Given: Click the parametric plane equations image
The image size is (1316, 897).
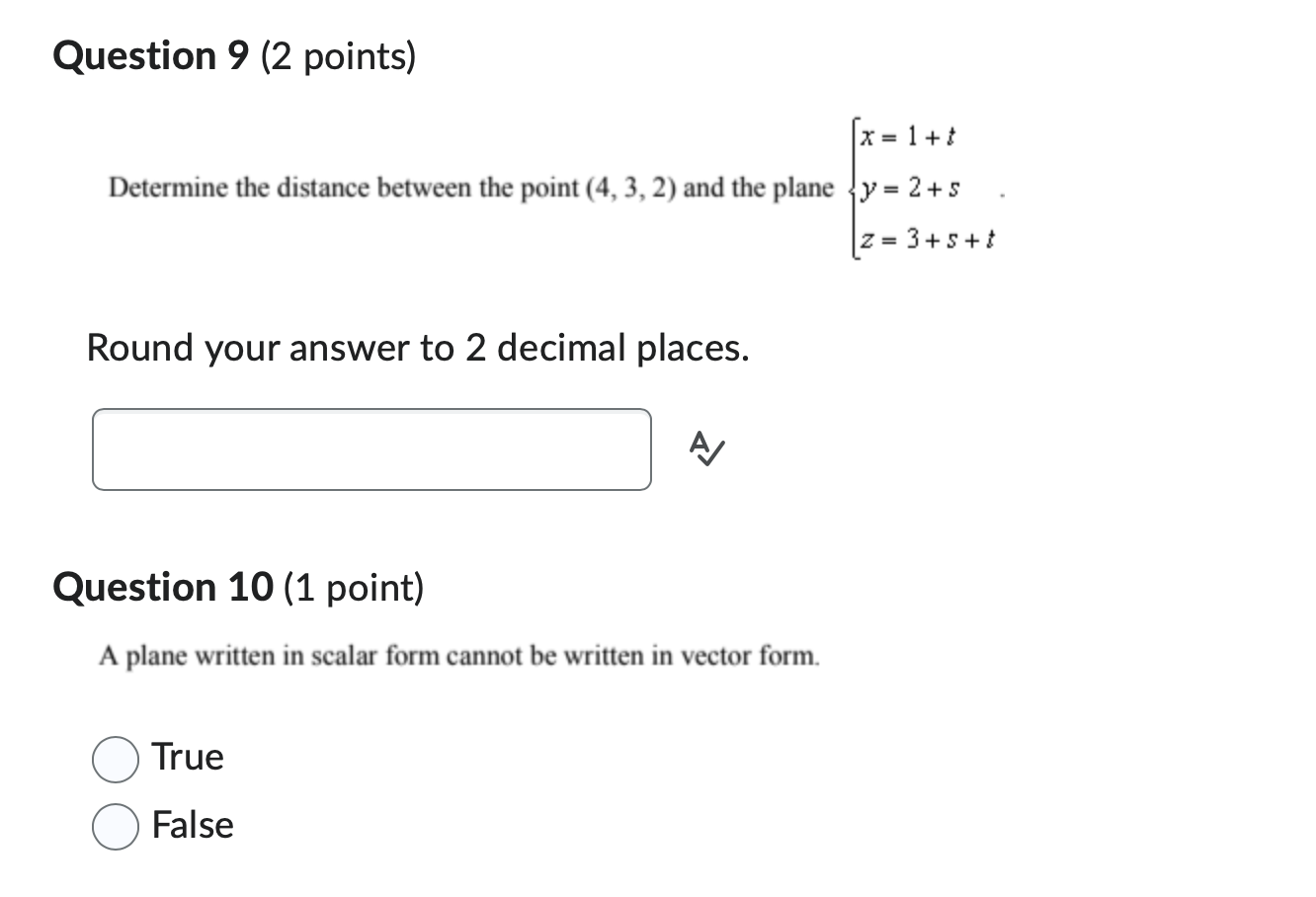Looking at the screenshot, I should coord(924,186).
